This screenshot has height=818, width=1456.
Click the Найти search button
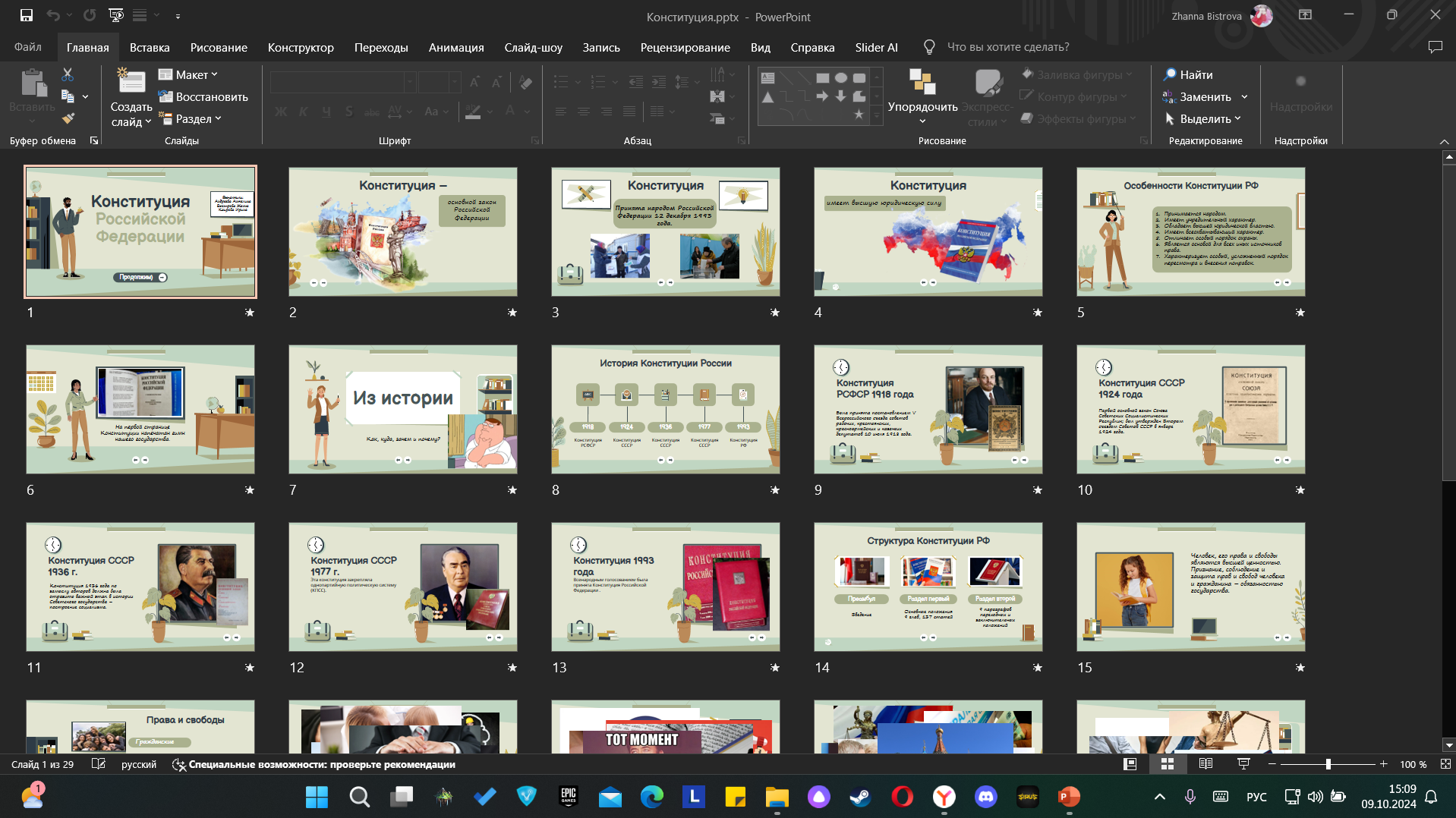[1188, 74]
